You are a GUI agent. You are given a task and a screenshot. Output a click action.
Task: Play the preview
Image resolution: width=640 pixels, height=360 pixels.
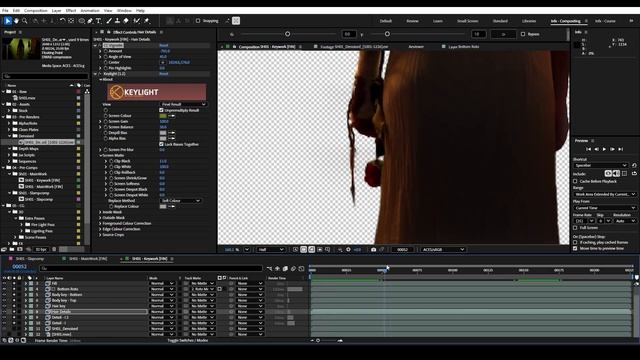[604, 149]
